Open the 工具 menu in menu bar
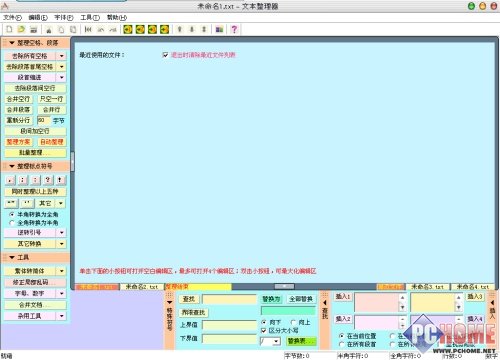This screenshot has height=360, width=500. point(90,17)
